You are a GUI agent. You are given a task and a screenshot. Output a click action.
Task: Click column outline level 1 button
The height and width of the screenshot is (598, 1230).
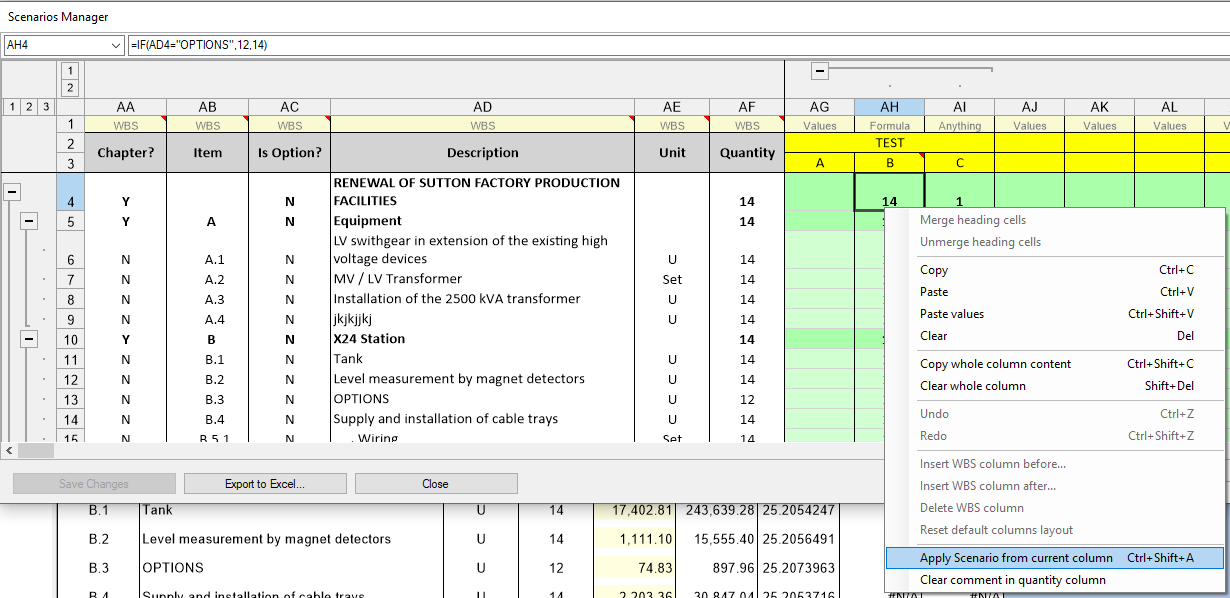click(x=70, y=71)
